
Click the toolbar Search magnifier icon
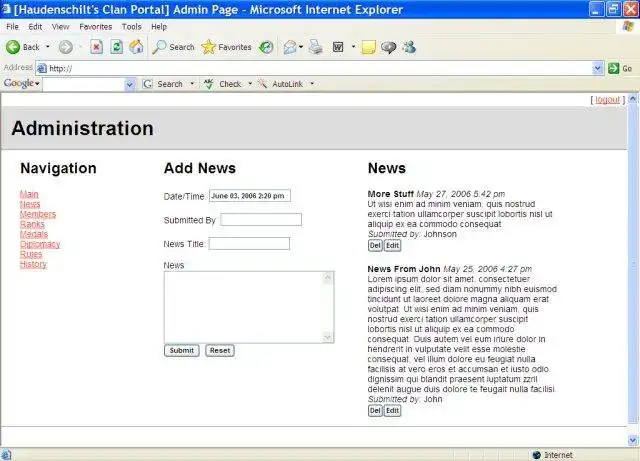(x=159, y=47)
